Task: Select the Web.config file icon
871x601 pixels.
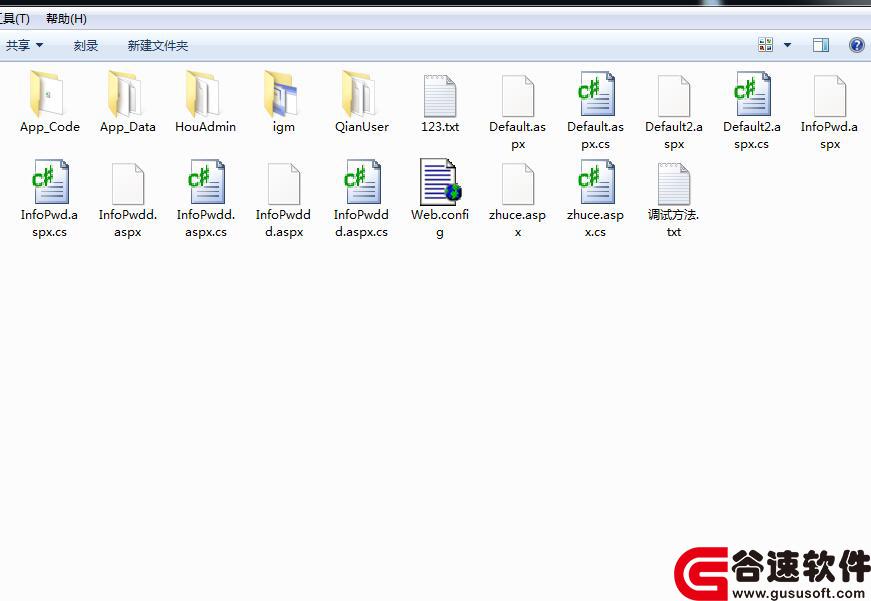Action: [x=440, y=182]
